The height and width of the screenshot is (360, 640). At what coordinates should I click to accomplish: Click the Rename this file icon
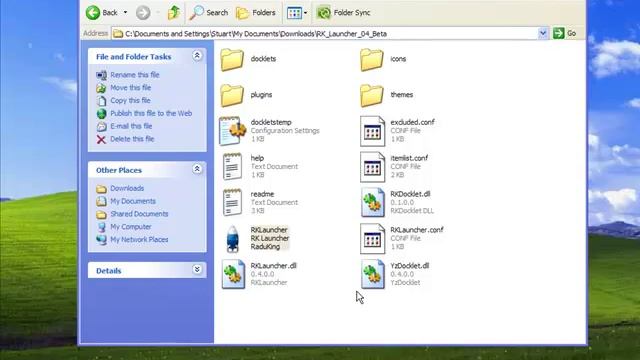click(101, 75)
